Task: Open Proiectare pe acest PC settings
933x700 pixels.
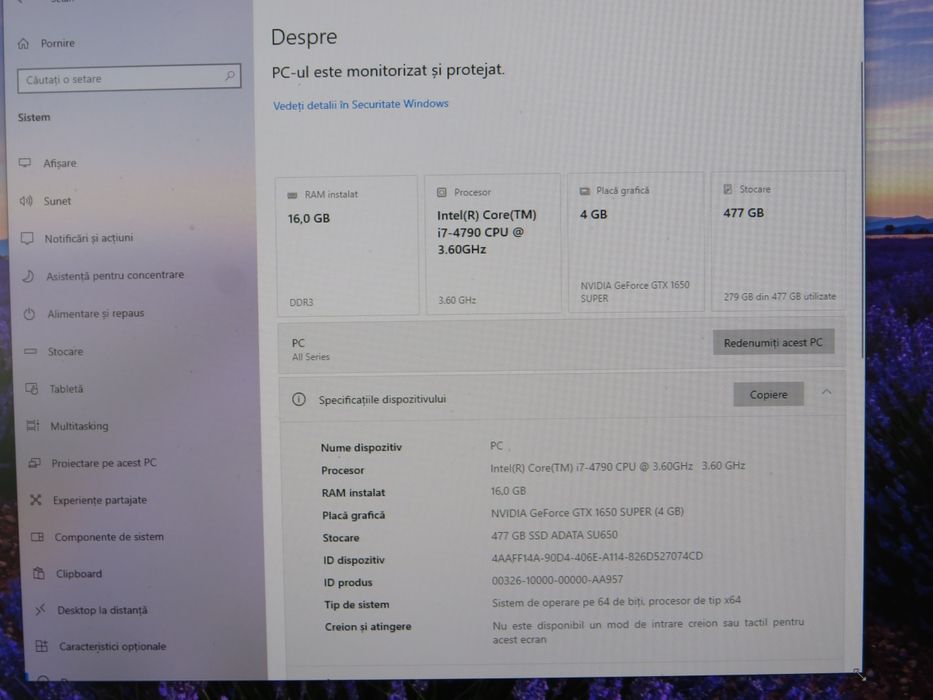Action: 104,463
